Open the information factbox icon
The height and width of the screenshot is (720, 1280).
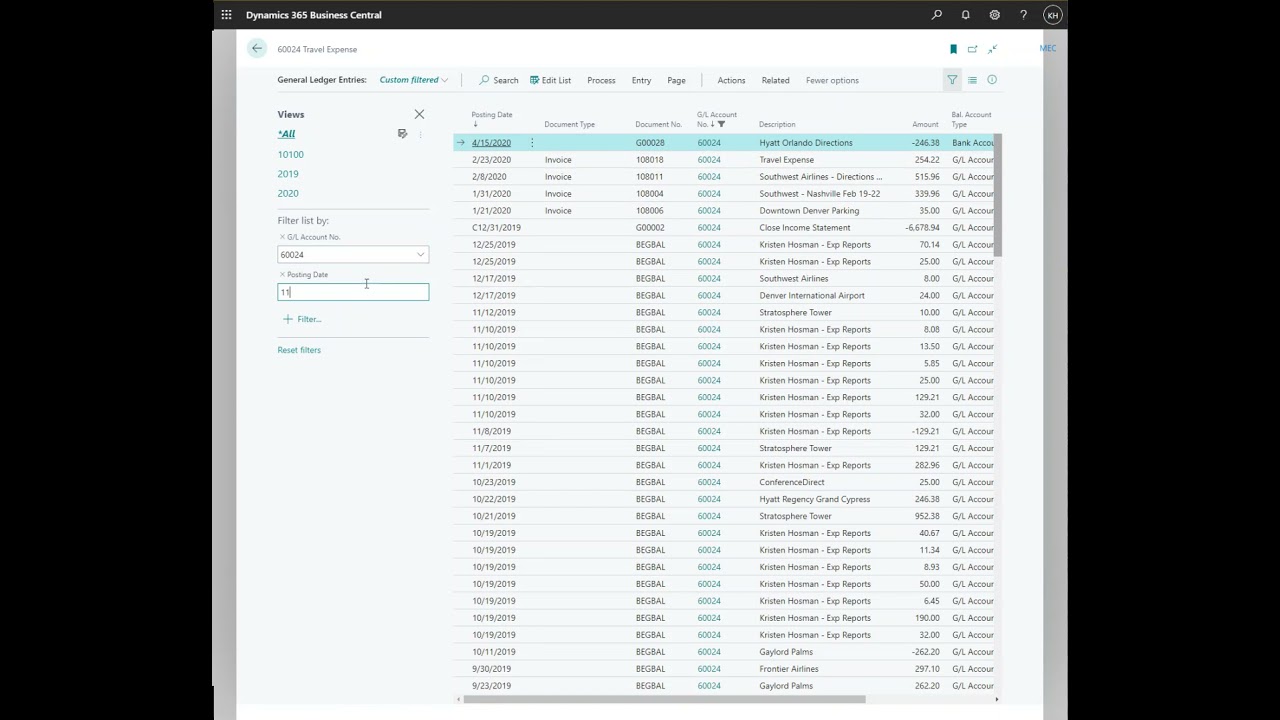coord(992,80)
